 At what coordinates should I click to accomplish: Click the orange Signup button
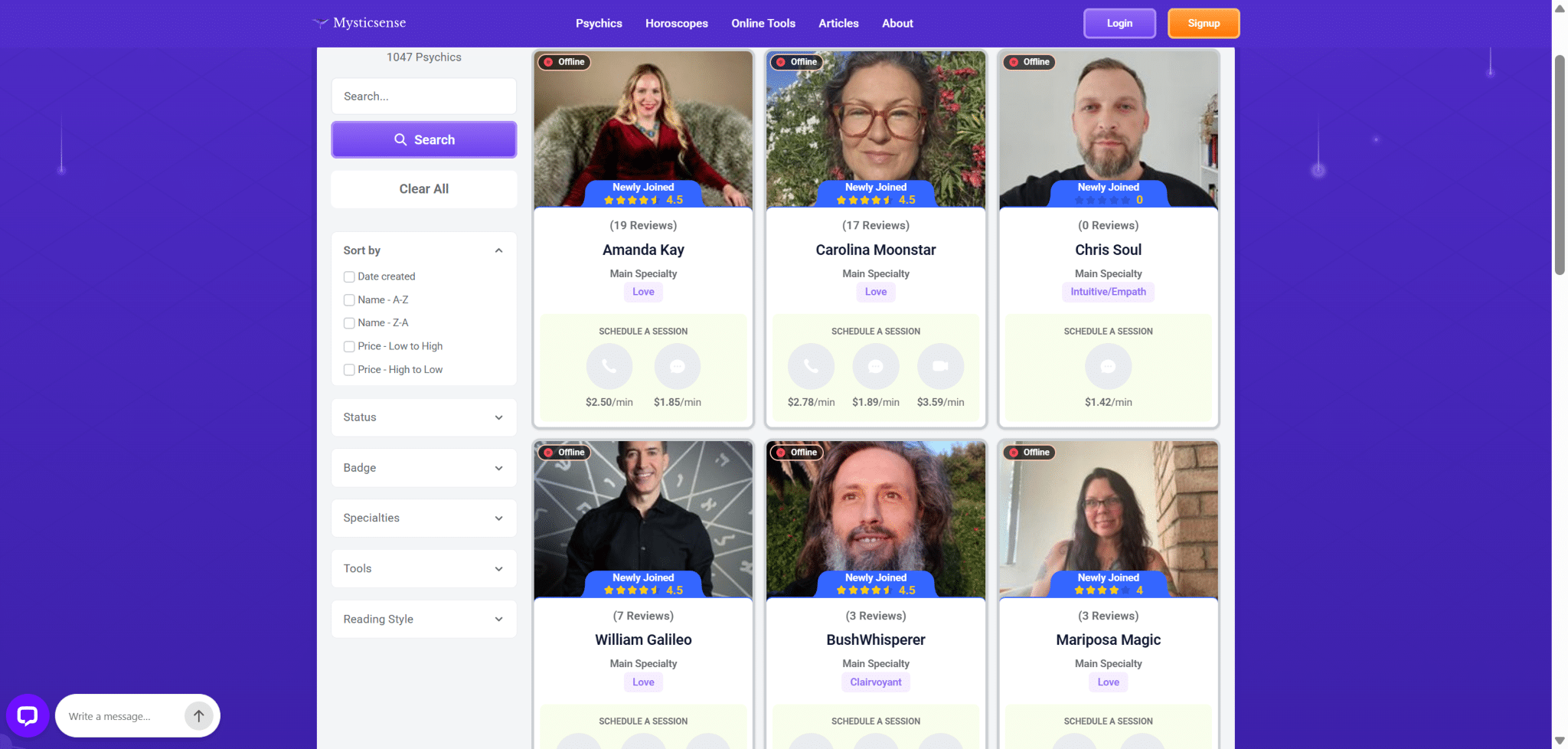1204,23
